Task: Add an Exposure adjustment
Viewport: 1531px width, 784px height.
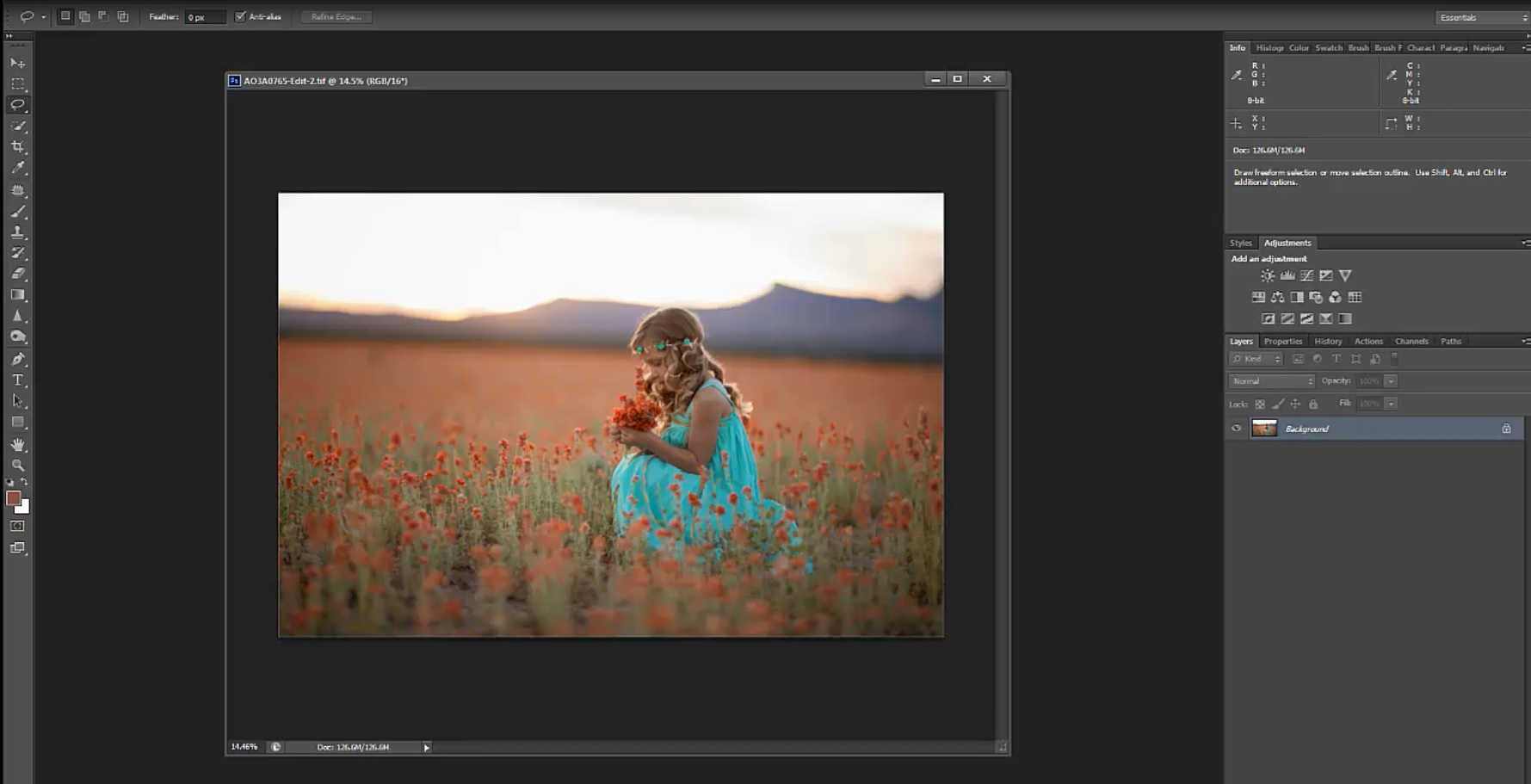Action: (1326, 276)
